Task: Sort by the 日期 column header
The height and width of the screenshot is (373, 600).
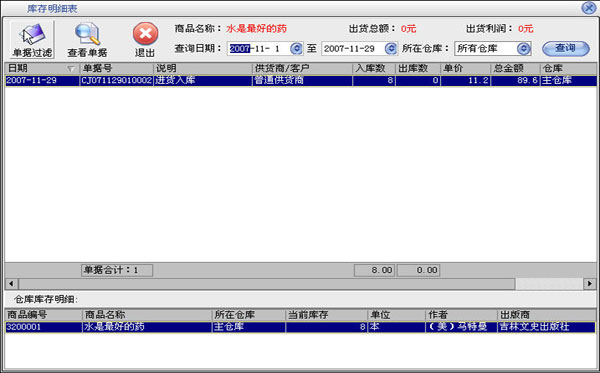Action: (x=42, y=68)
